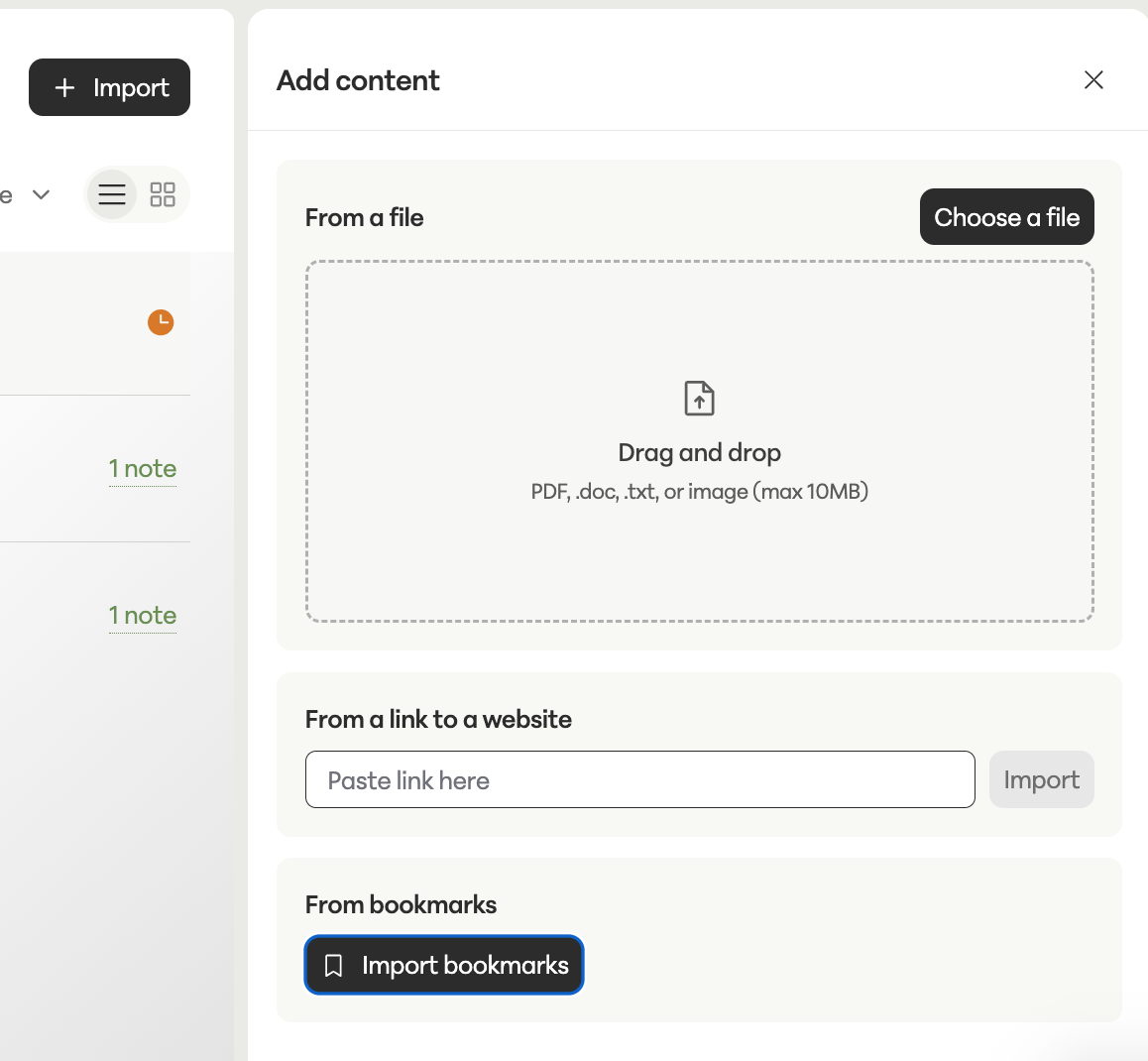This screenshot has height=1061, width=1148.
Task: Click the "Drag and drop" label text
Action: coord(699,452)
